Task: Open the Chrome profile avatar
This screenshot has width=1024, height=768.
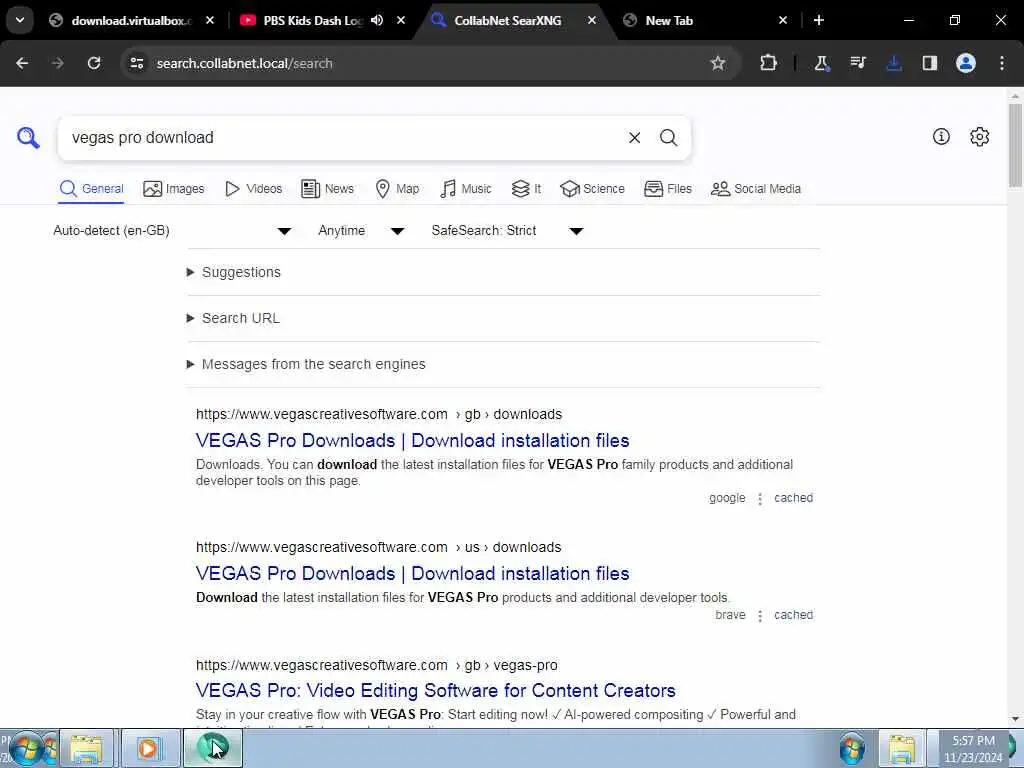Action: (966, 63)
